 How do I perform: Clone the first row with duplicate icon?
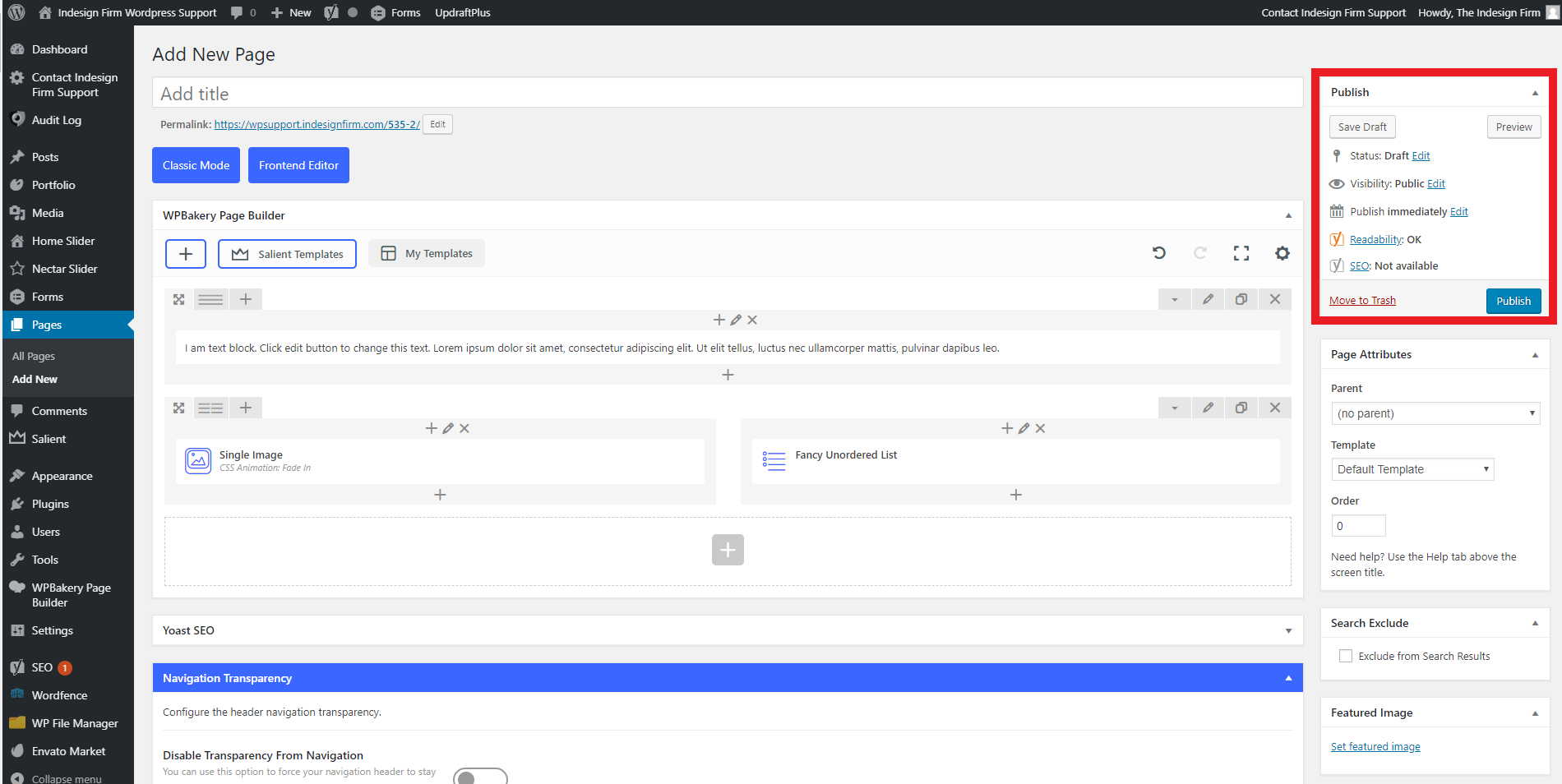coord(1241,299)
